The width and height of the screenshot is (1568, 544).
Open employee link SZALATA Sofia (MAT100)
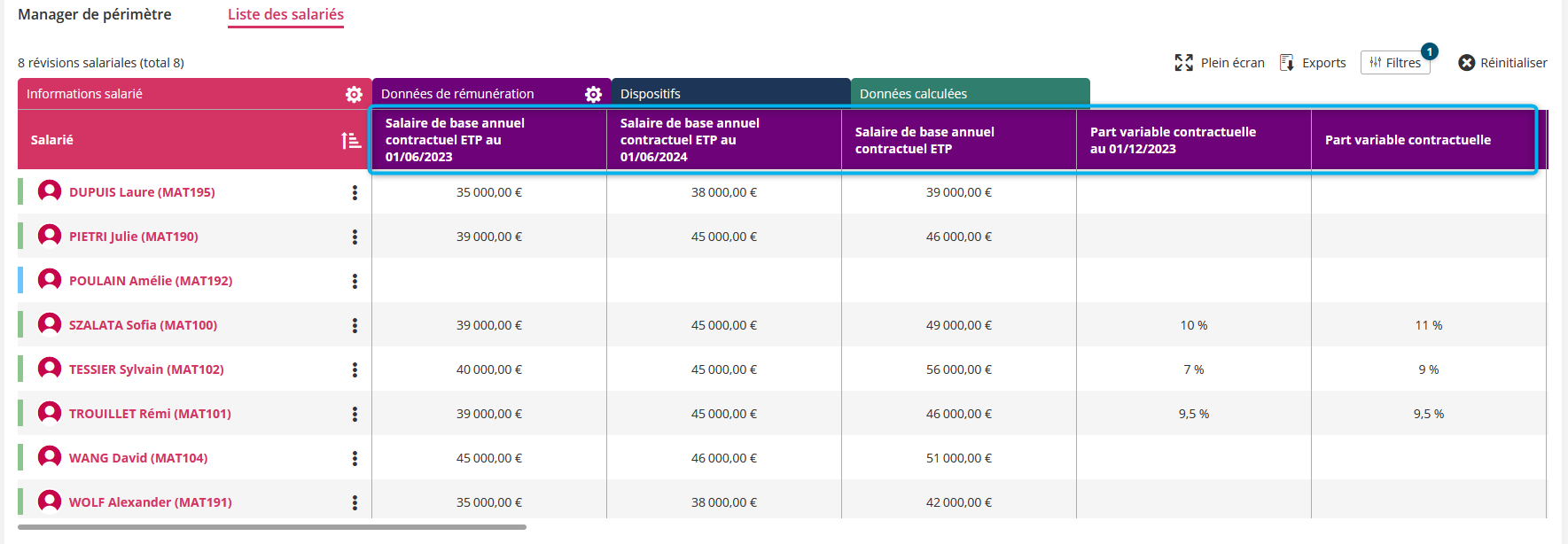tap(143, 325)
